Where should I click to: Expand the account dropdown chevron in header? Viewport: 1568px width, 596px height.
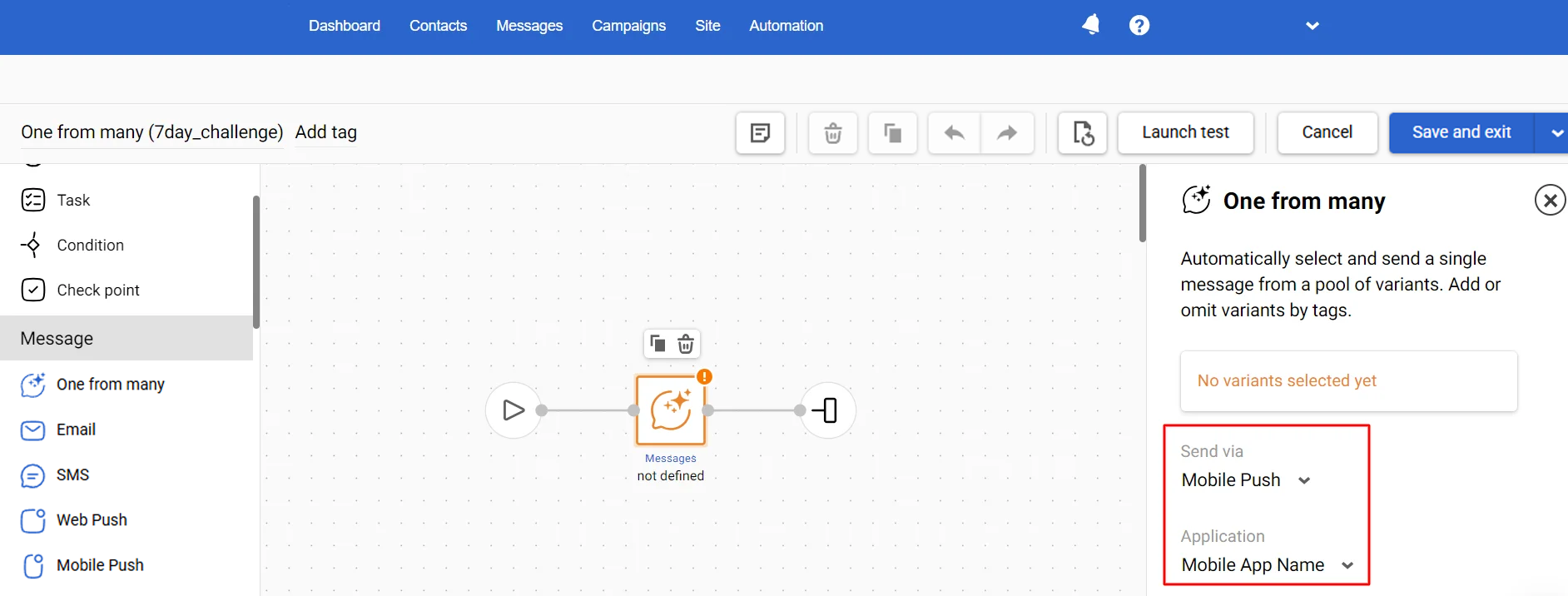click(1312, 26)
